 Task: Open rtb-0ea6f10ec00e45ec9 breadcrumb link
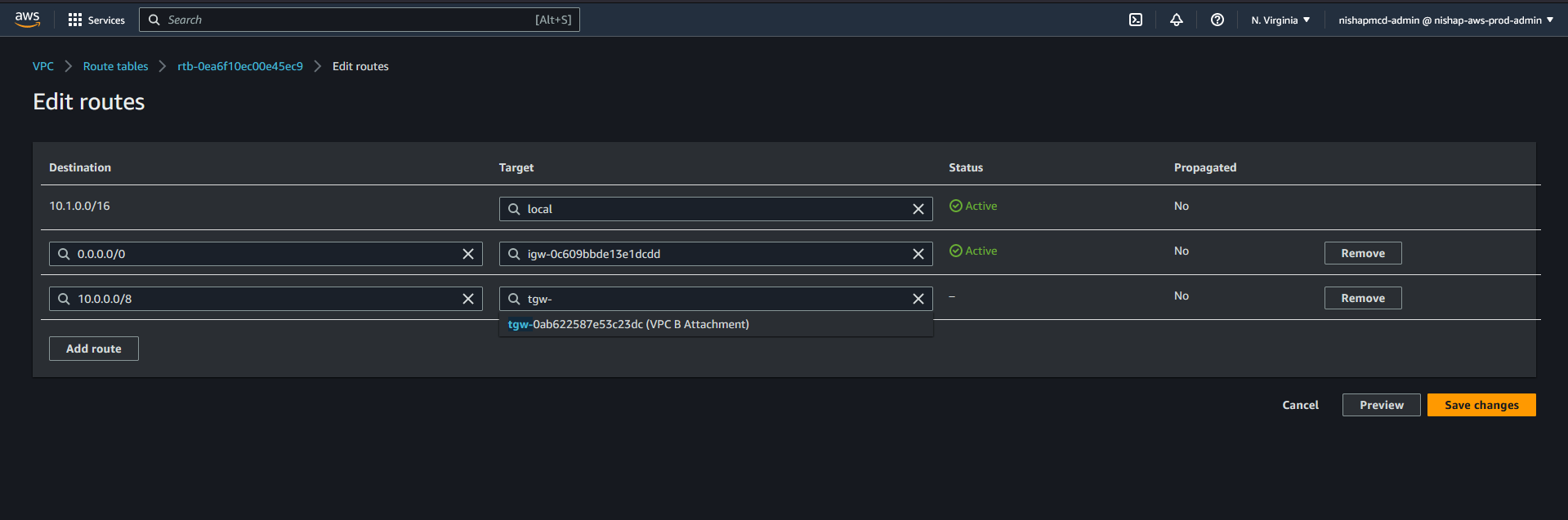pyautogui.click(x=239, y=66)
